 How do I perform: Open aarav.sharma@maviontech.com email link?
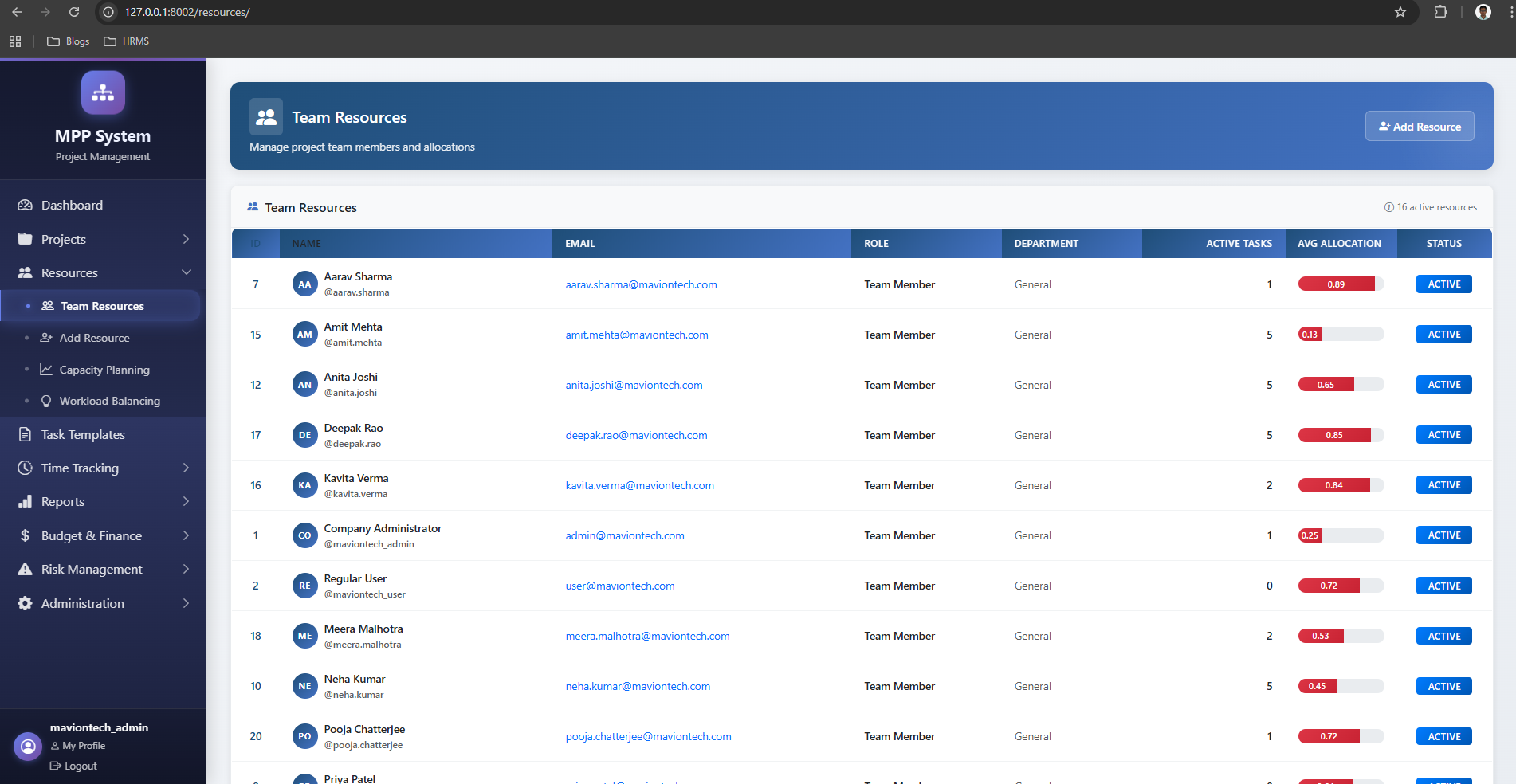[x=641, y=285]
